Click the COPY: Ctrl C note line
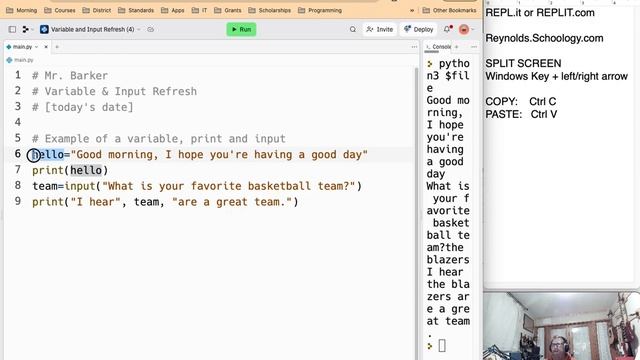This screenshot has height=360, width=640. point(521,102)
